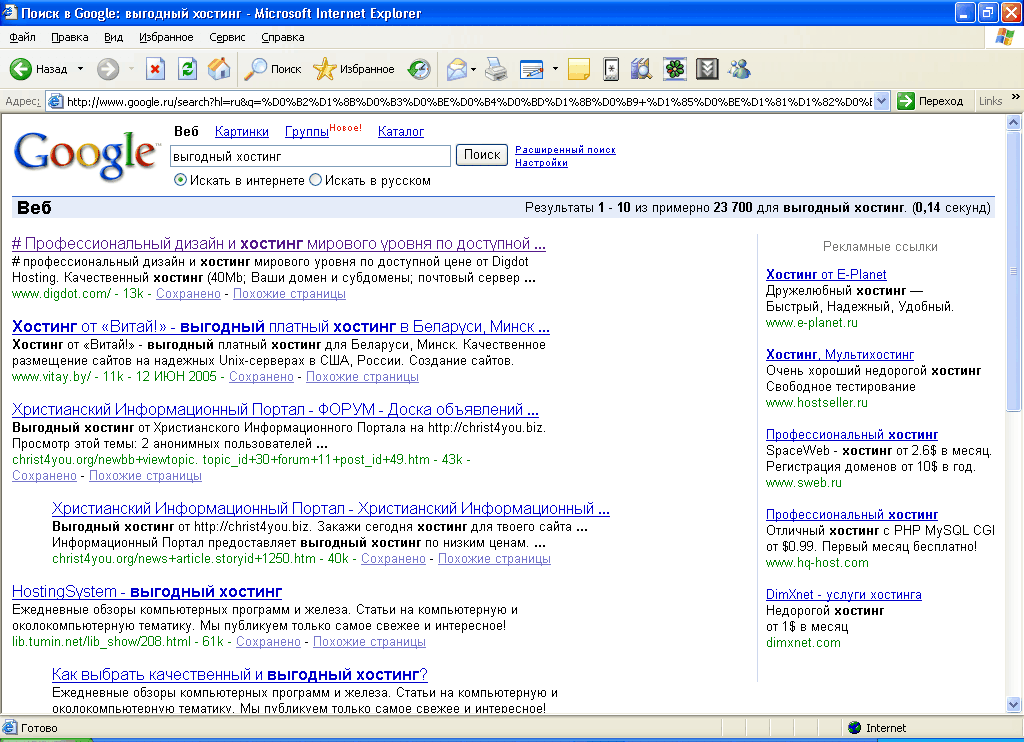The height and width of the screenshot is (742, 1024).
Task: Click the vertical scrollbar thumb
Action: [1014, 271]
